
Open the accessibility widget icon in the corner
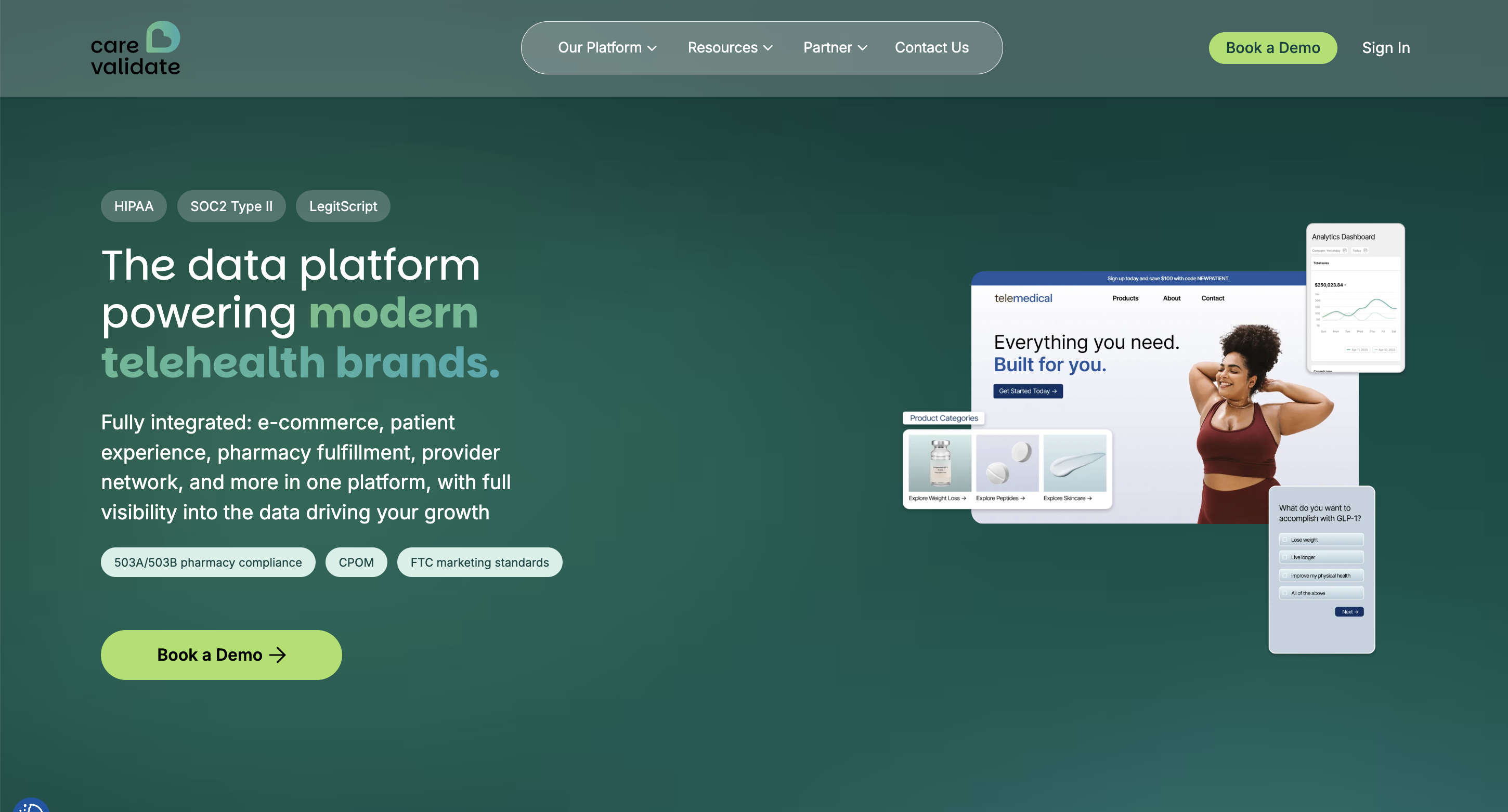[31, 805]
